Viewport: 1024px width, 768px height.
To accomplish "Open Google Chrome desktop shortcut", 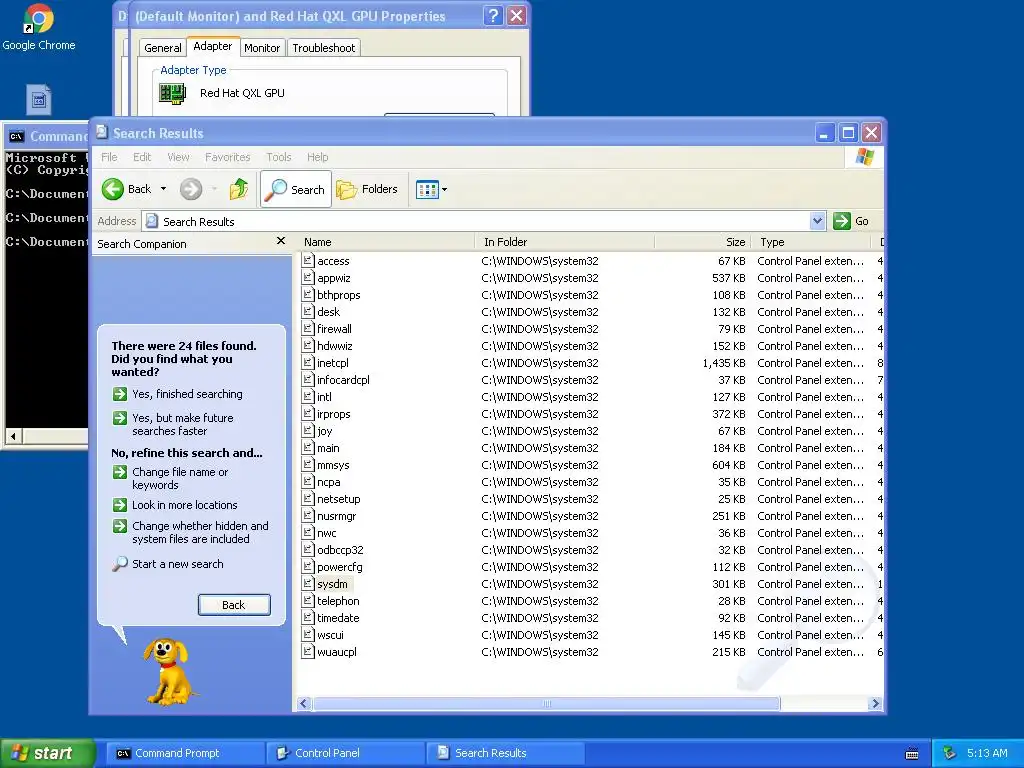I will click(x=39, y=27).
